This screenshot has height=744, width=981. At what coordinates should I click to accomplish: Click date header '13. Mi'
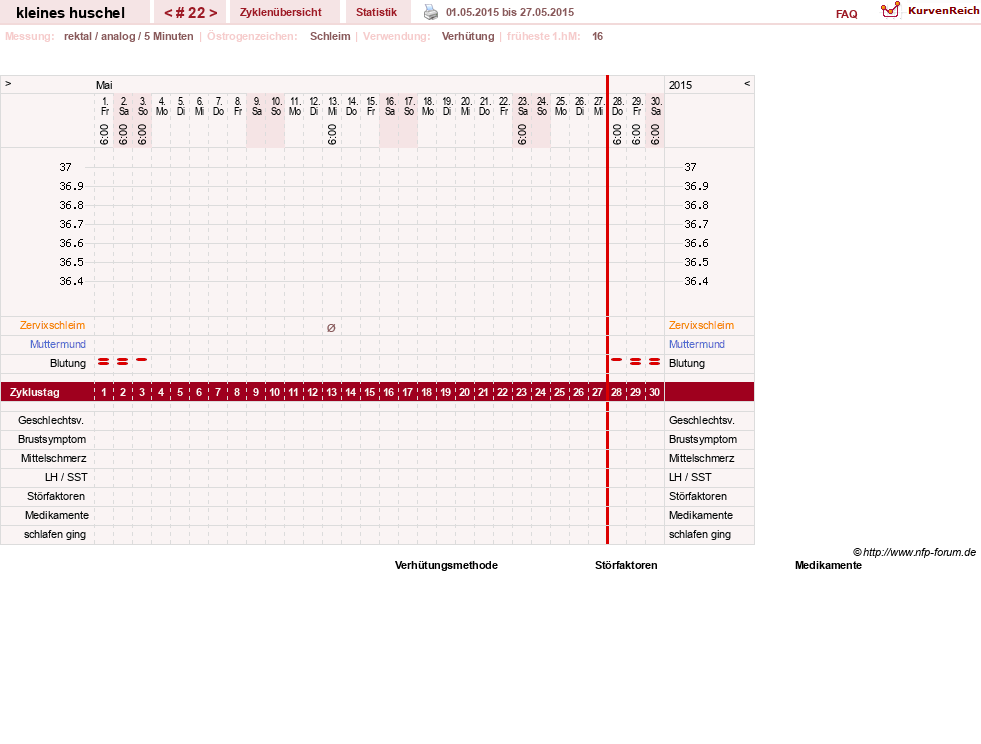click(333, 106)
